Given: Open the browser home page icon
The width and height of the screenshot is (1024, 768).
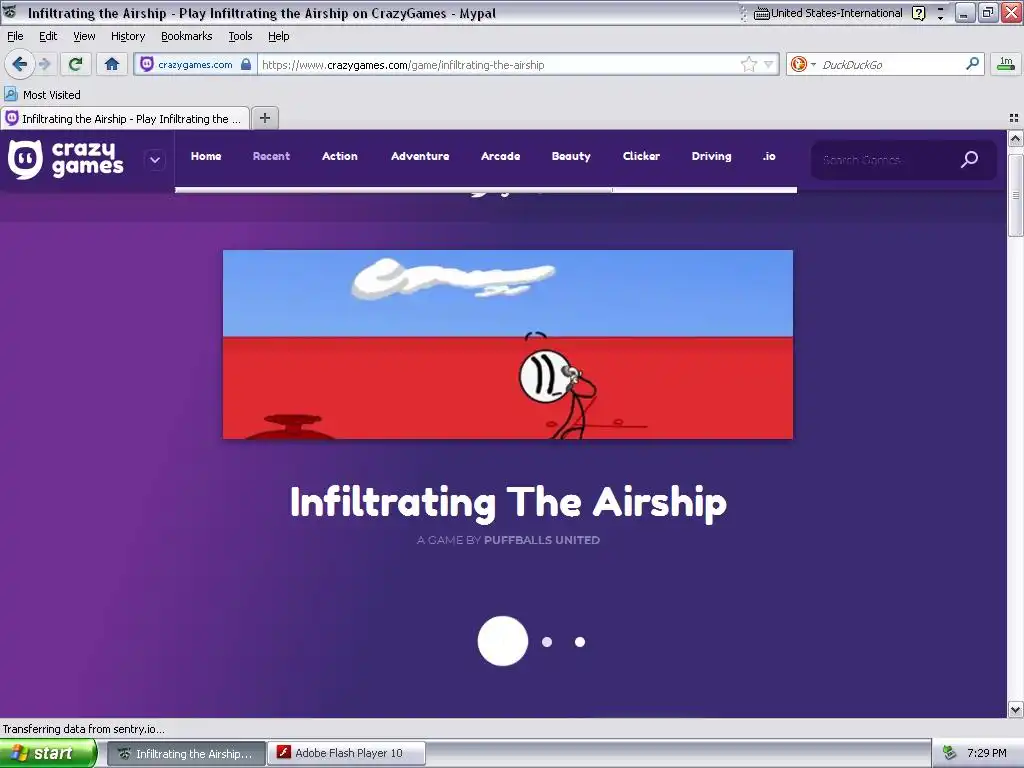Looking at the screenshot, I should click(112, 64).
